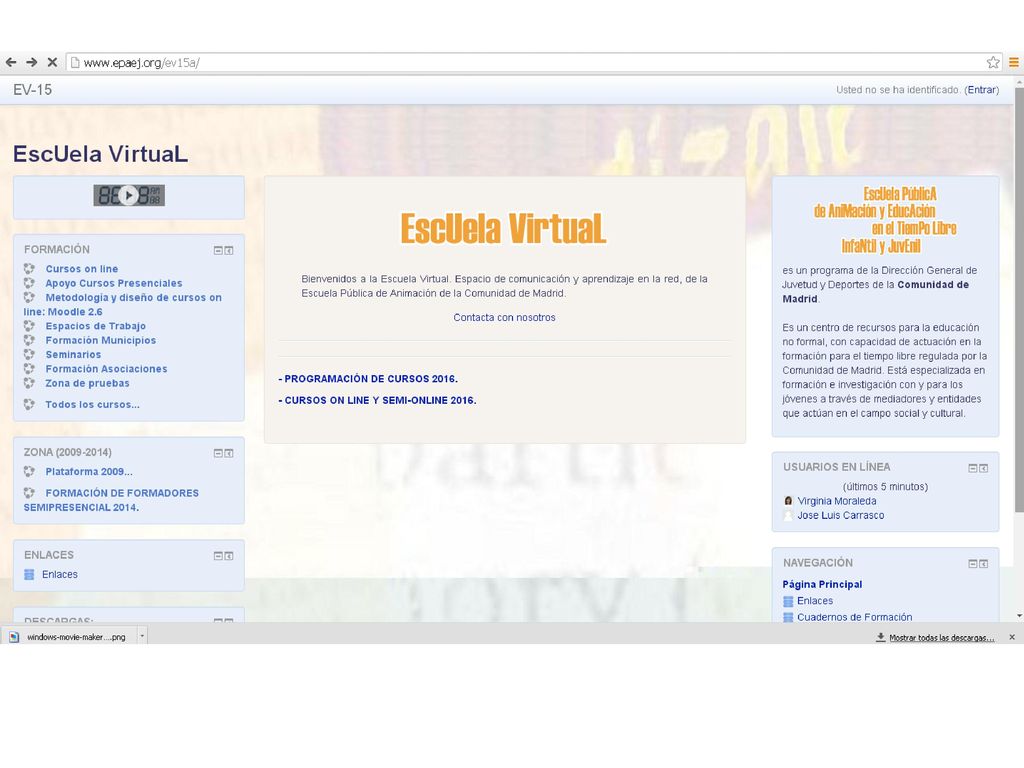The width and height of the screenshot is (1024, 768).
Task: Click the icon beside Metodología y diseño
Action: pyautogui.click(x=29, y=297)
